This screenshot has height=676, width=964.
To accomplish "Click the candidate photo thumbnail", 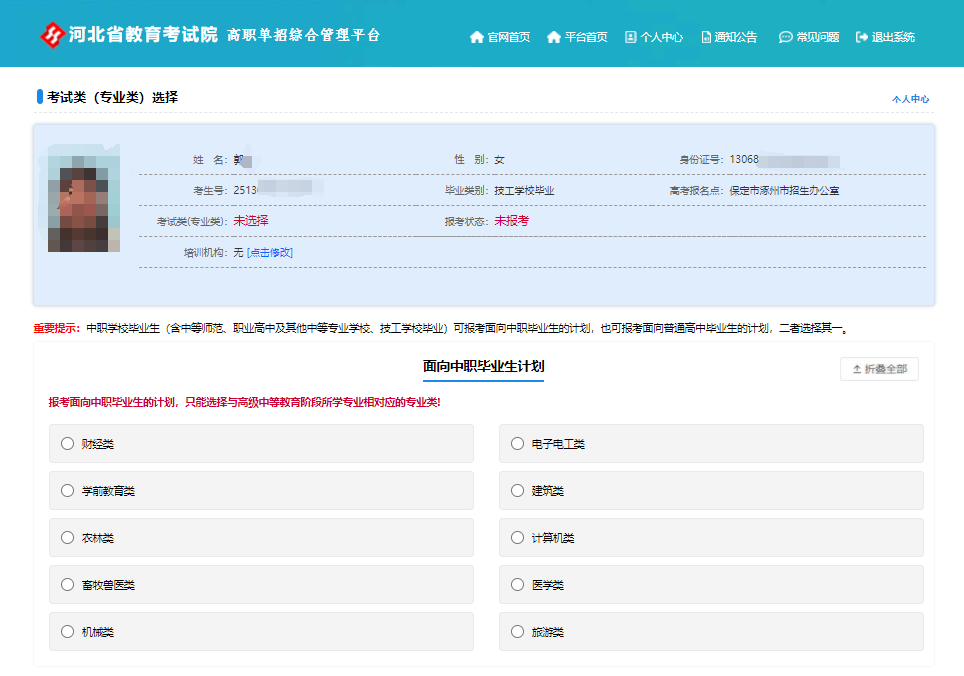I will click(84, 203).
